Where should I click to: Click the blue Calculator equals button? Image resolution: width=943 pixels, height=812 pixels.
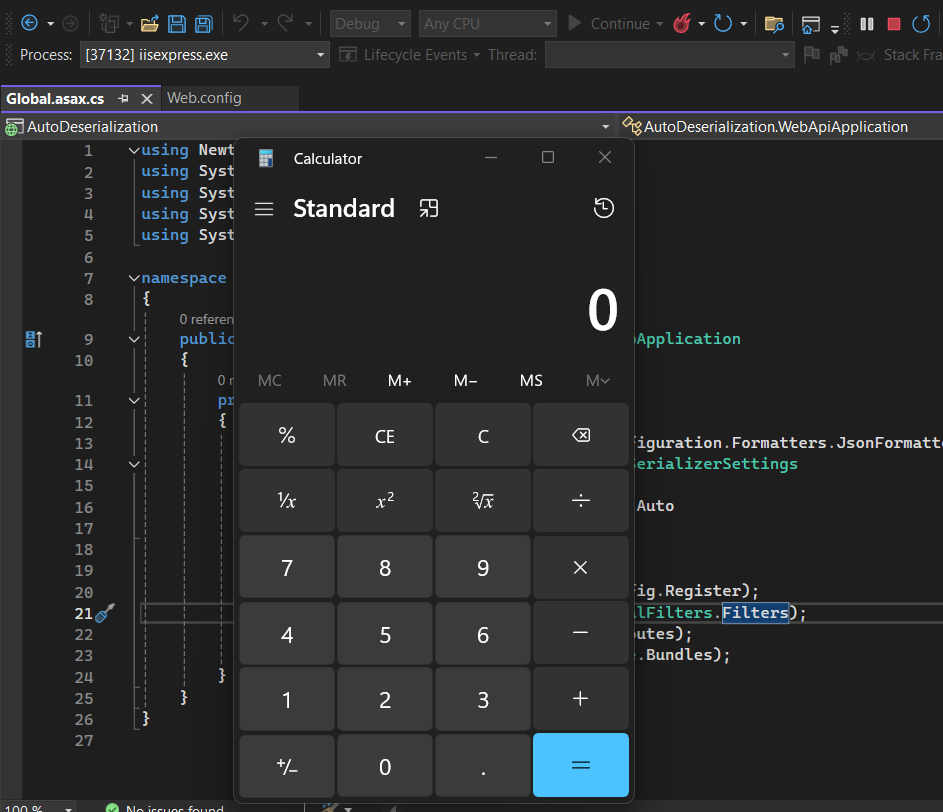581,765
